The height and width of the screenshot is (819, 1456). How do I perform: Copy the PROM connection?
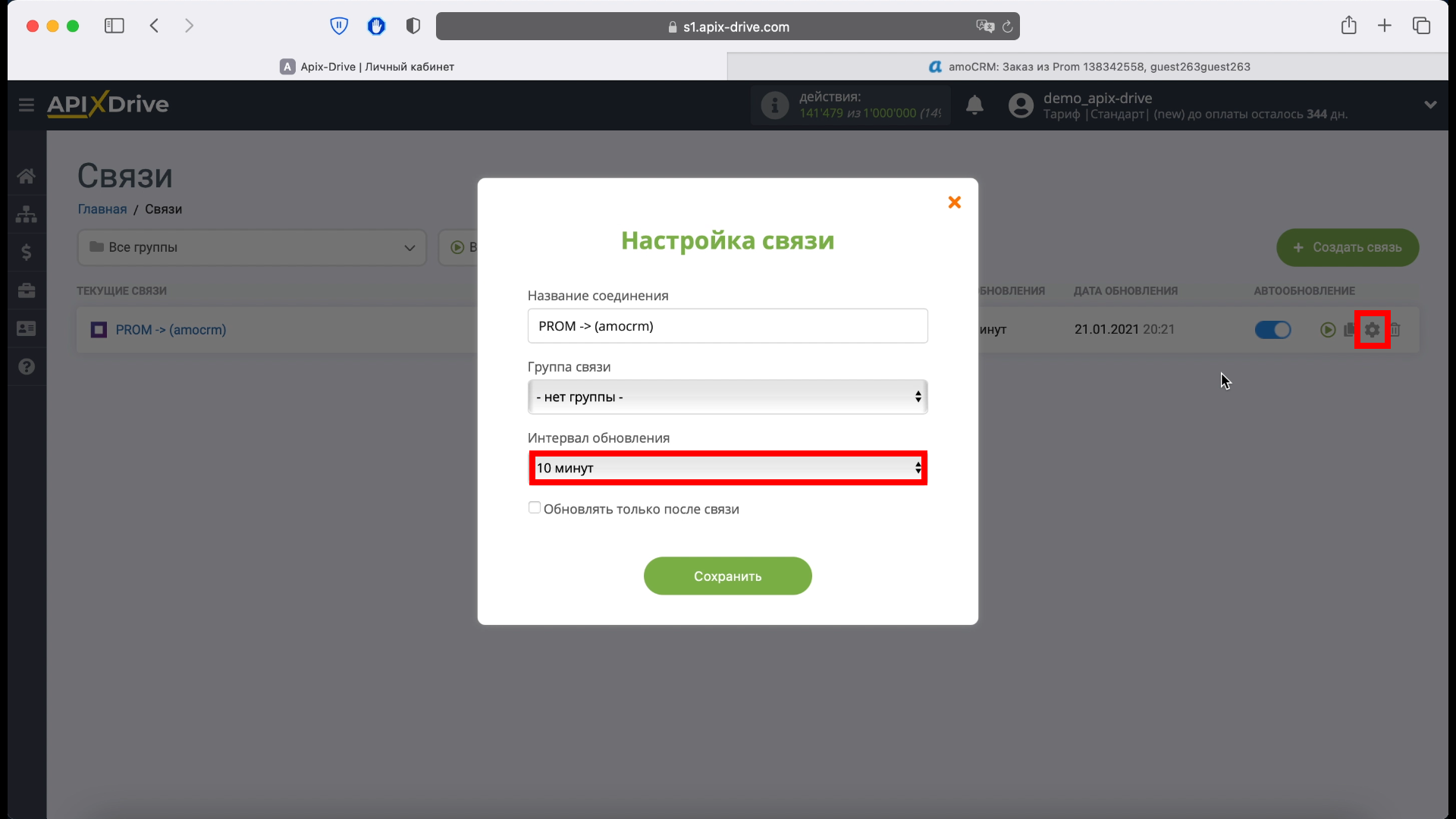(x=1348, y=330)
